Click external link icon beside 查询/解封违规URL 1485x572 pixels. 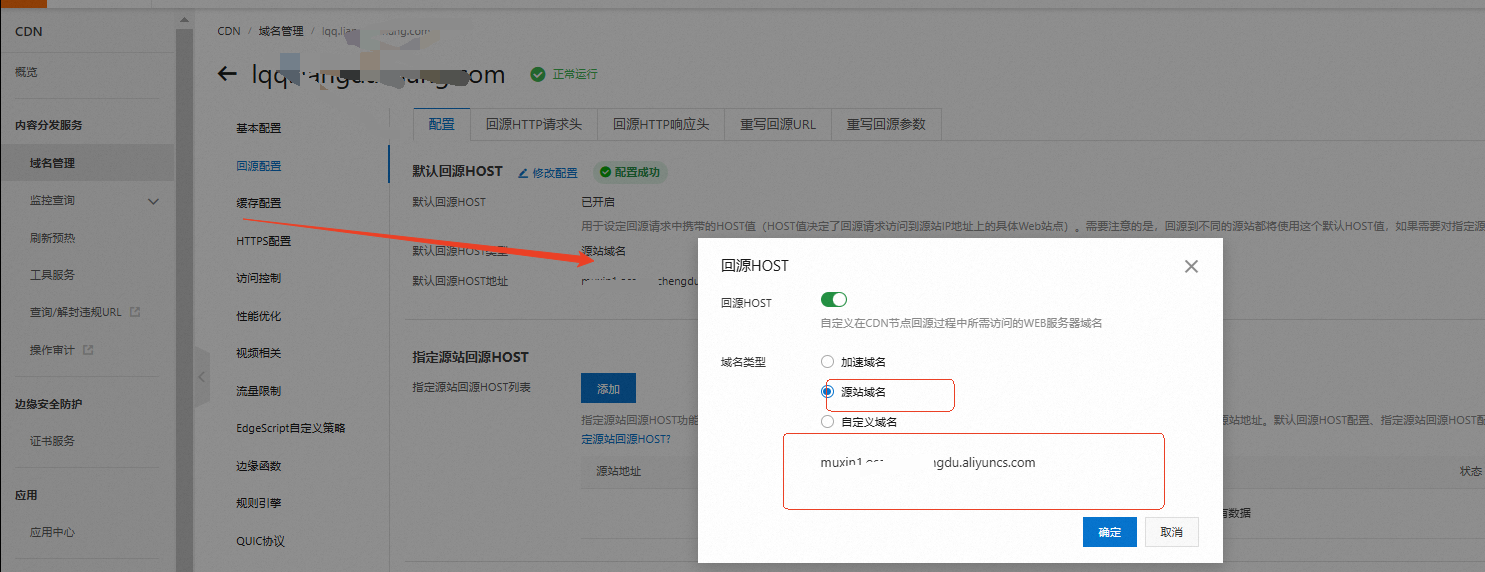(x=135, y=312)
